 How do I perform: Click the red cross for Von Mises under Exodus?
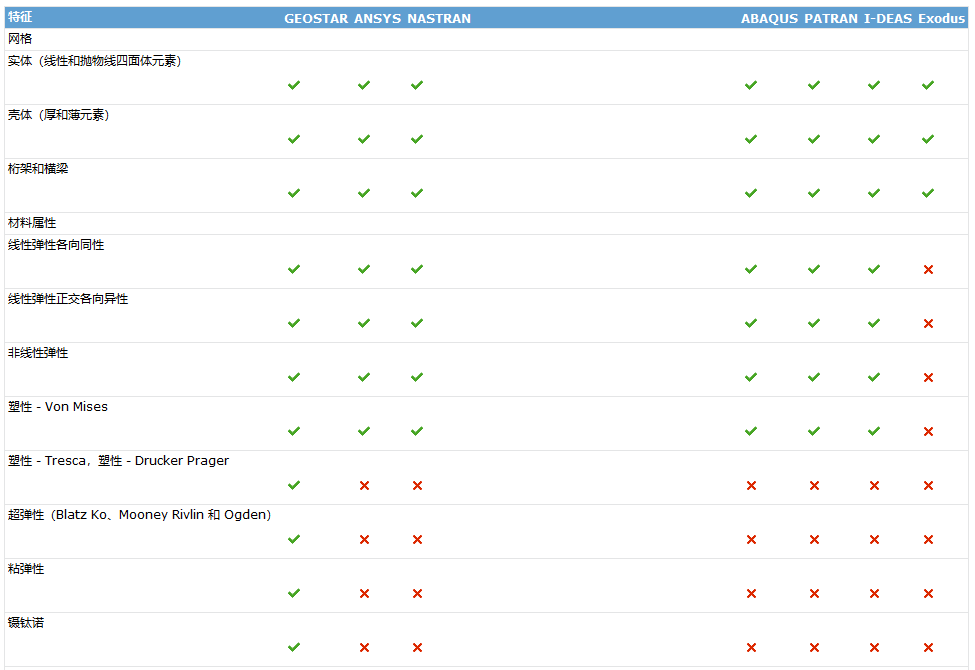pos(928,432)
